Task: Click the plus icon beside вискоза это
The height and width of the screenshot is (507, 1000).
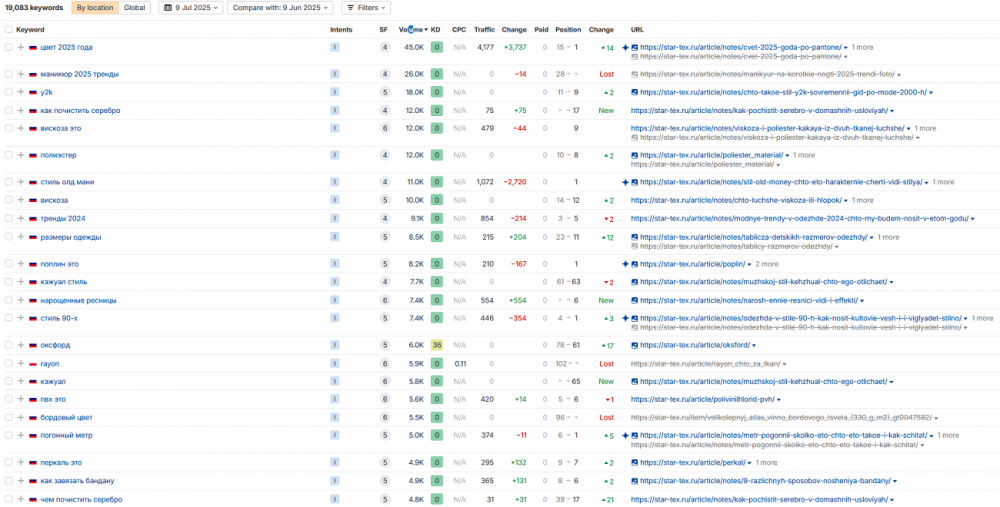Action: click(20, 128)
